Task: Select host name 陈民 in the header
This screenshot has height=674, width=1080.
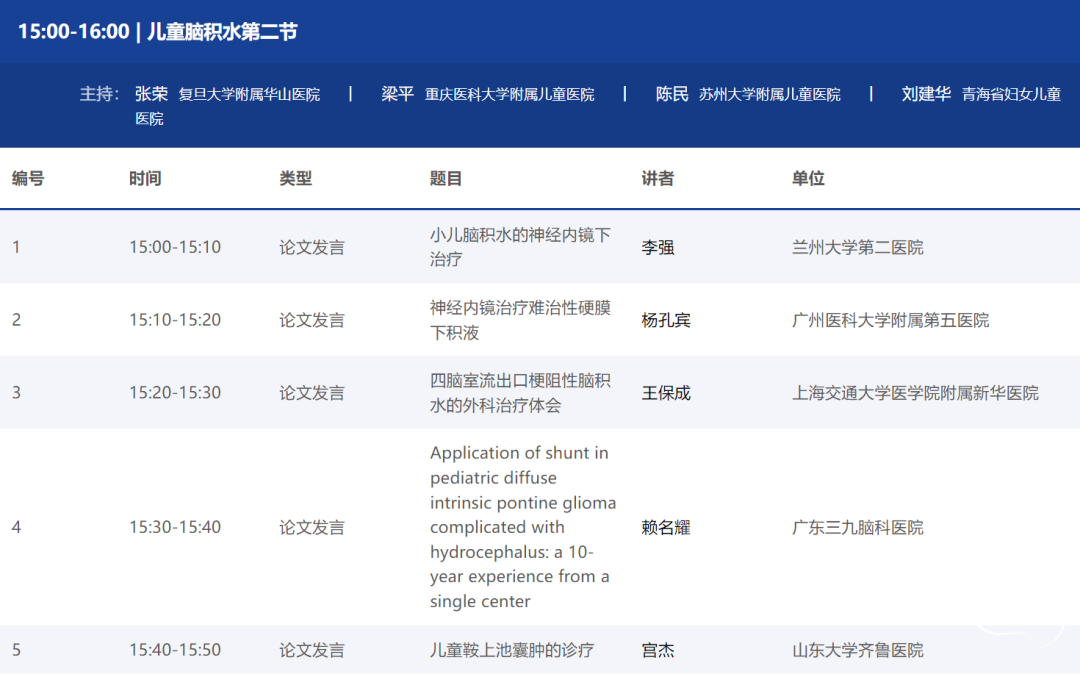Action: 672,94
